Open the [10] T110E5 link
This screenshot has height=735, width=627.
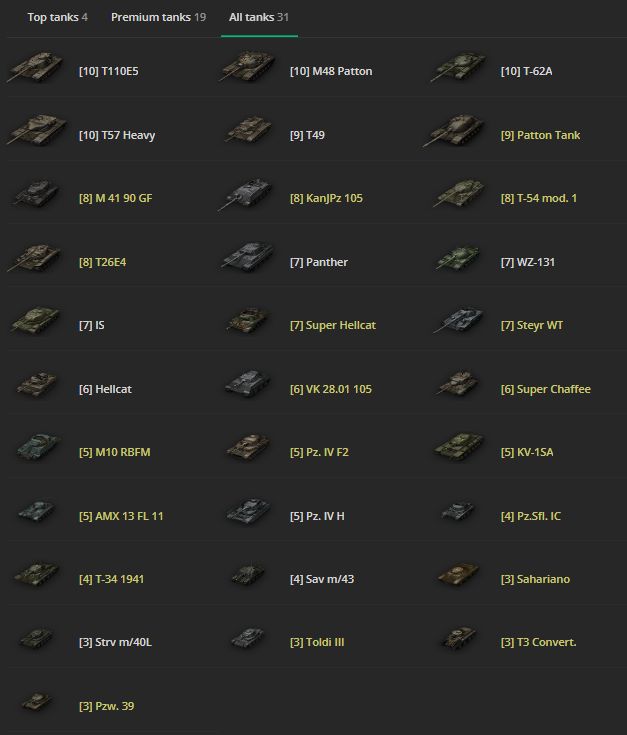click(109, 71)
